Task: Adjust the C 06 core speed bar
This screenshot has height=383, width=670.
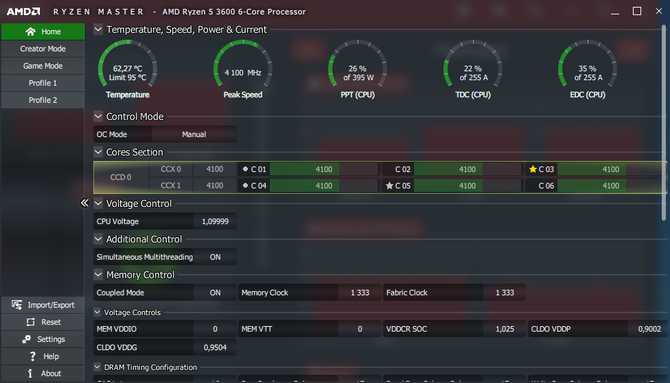Action: click(611, 186)
